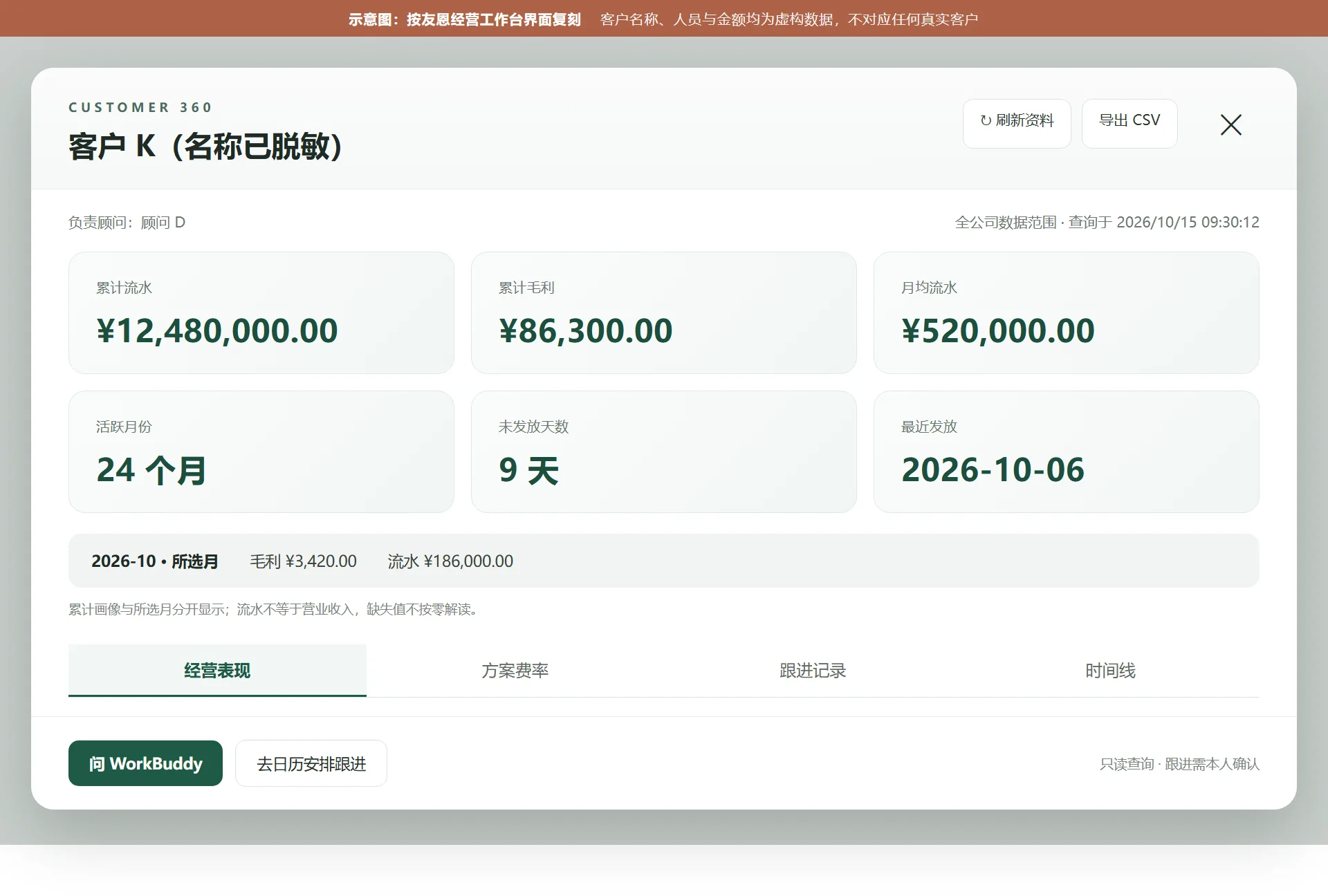Screen dimensions: 1328x896
Task: Click the 客户 K（名称已脱敏）title
Action: tap(205, 147)
